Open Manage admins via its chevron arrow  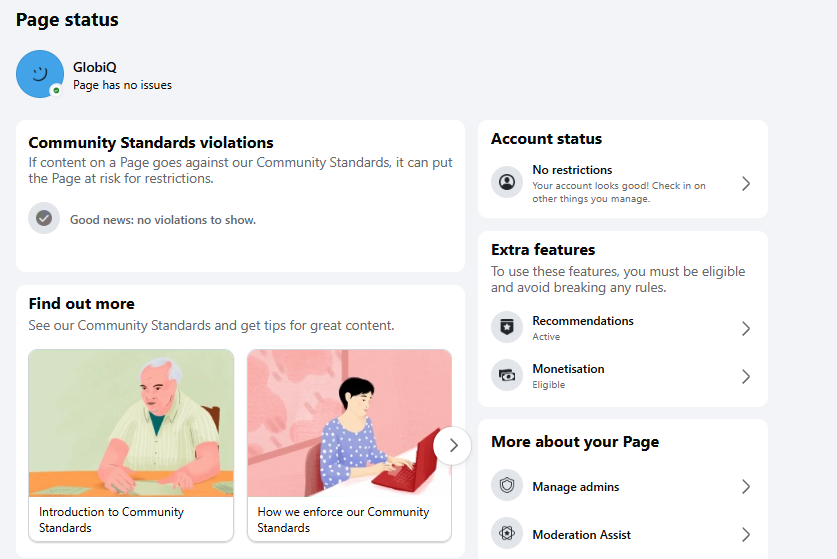coord(746,486)
